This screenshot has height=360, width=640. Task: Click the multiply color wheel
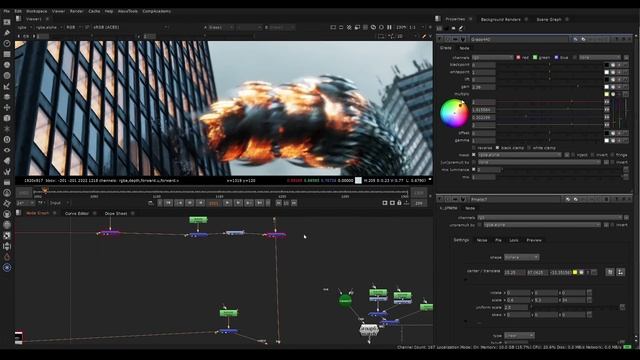[454, 113]
